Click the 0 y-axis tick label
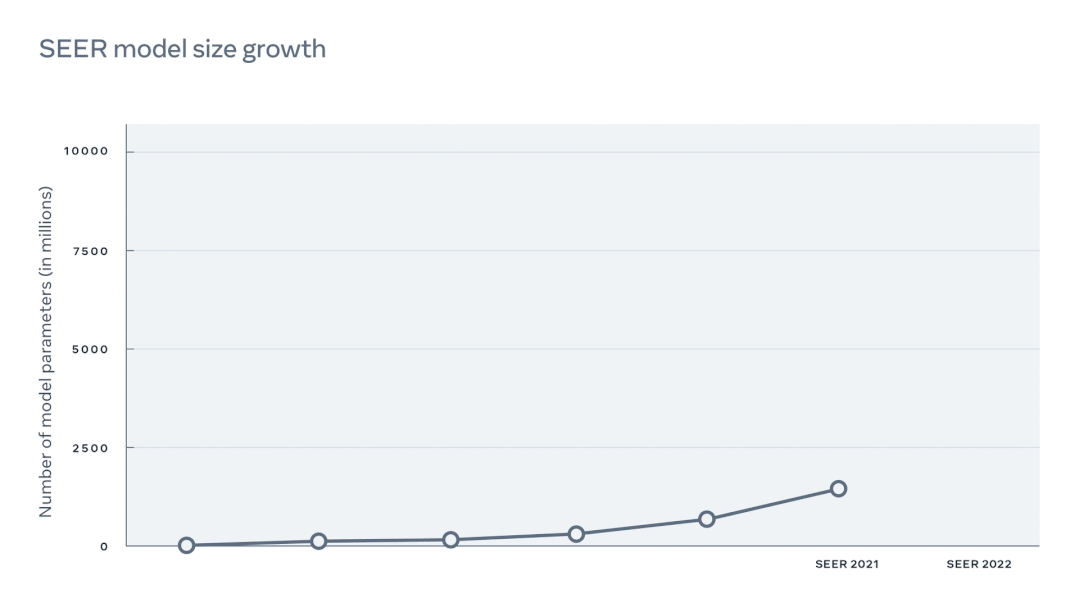The image size is (1079, 607). tap(103, 546)
